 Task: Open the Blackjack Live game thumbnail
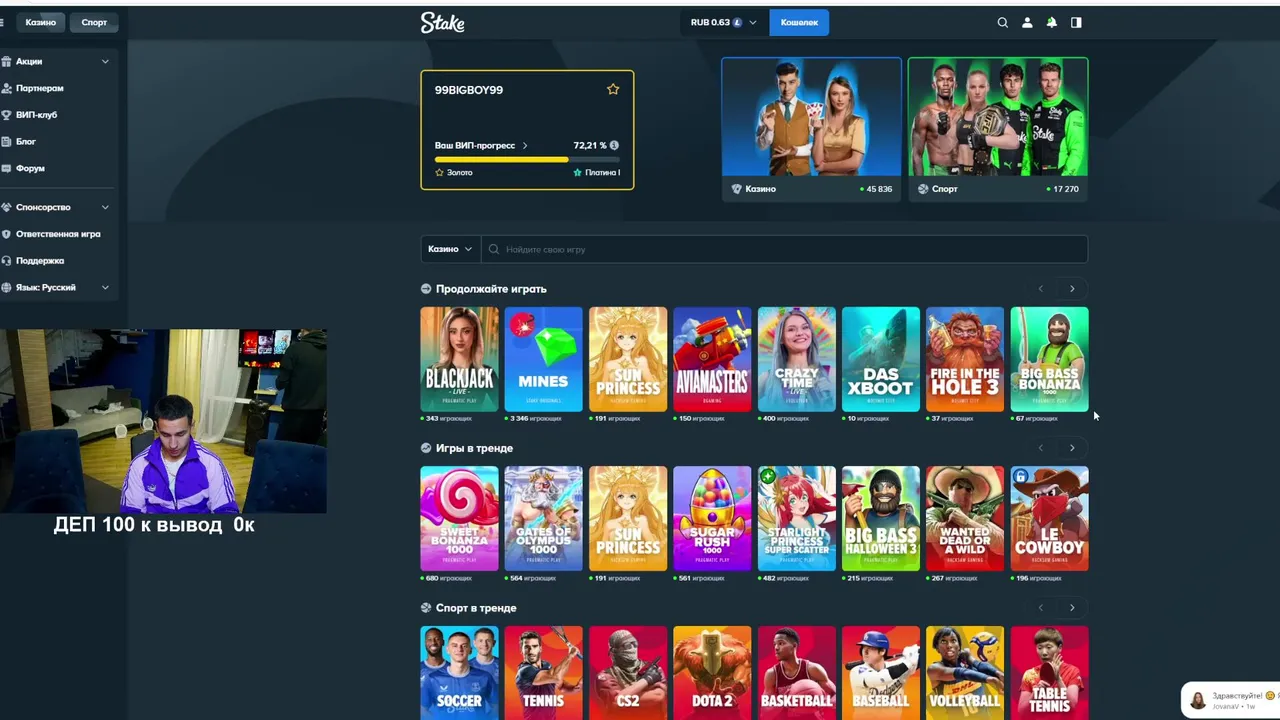459,359
